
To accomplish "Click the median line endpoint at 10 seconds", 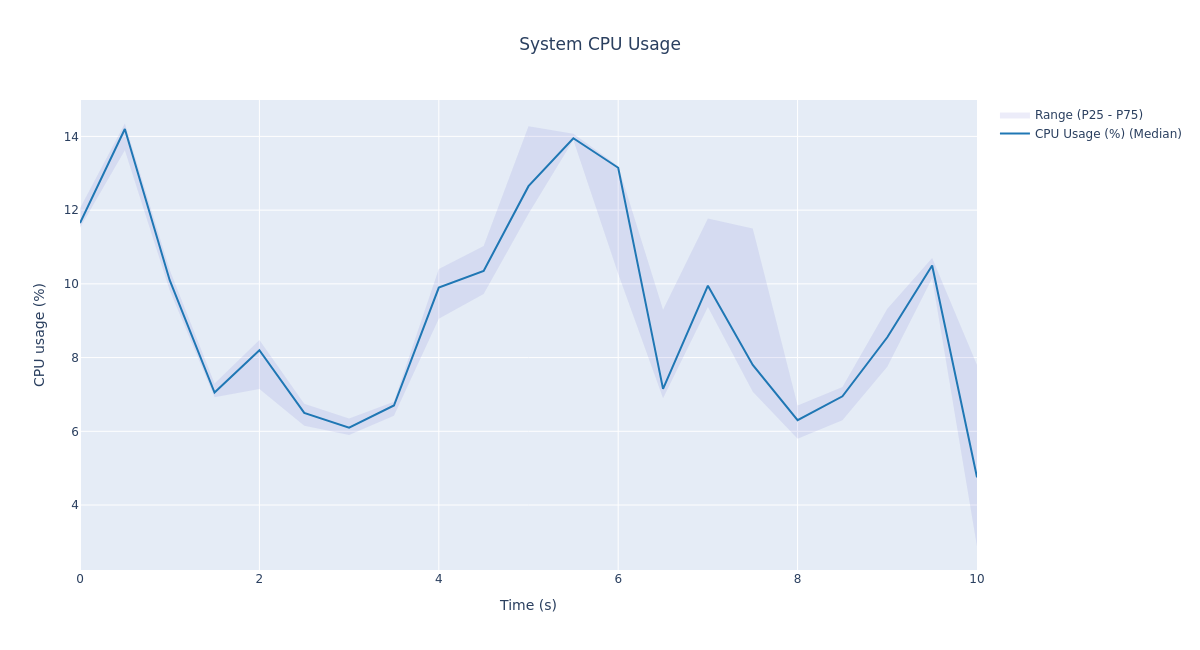I will (976, 476).
